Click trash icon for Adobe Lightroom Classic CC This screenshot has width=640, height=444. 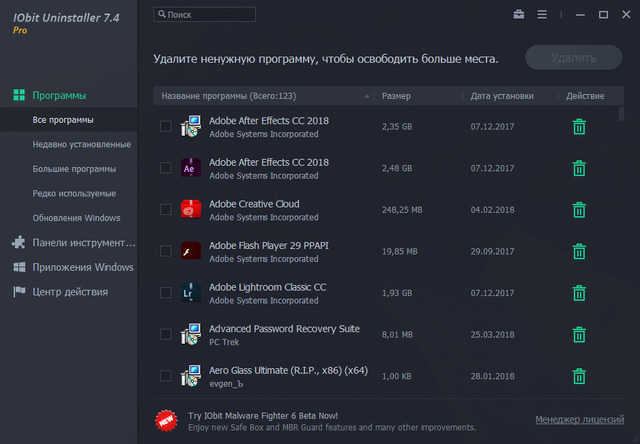pyautogui.click(x=578, y=293)
